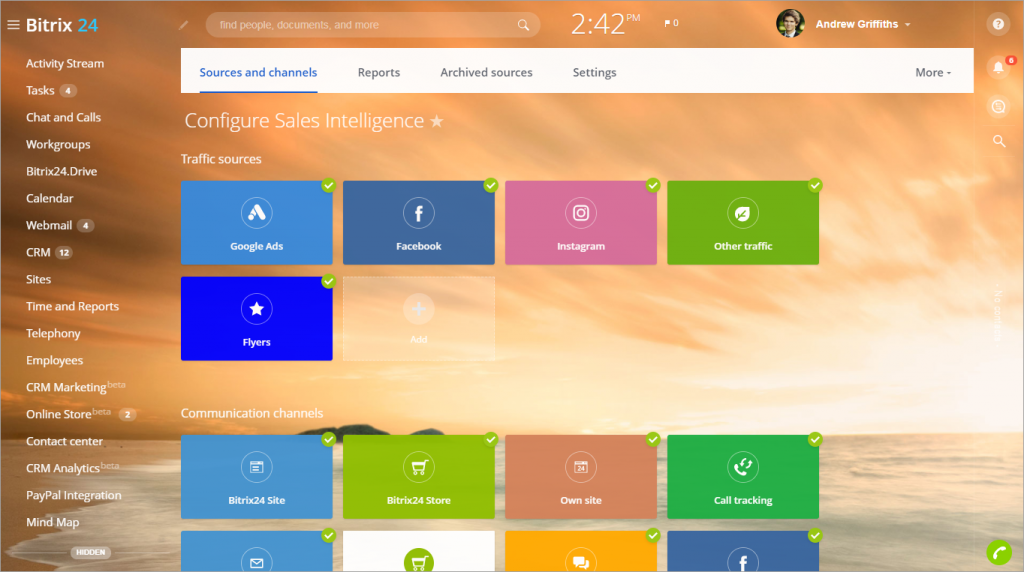Click the Add traffic source tile
Screen dimensions: 1024x572
[x=419, y=319]
